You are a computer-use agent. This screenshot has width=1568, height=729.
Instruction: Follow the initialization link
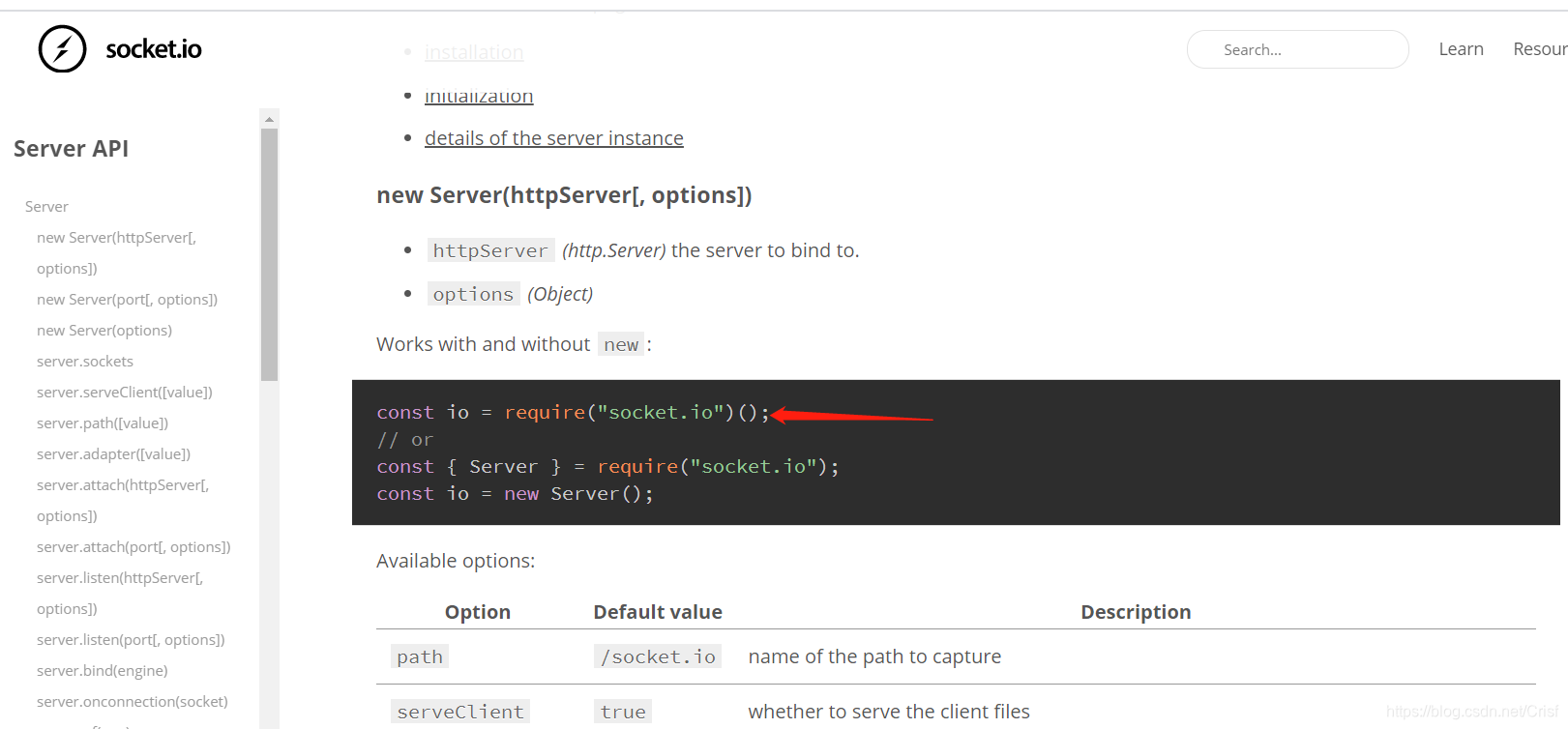tap(479, 96)
